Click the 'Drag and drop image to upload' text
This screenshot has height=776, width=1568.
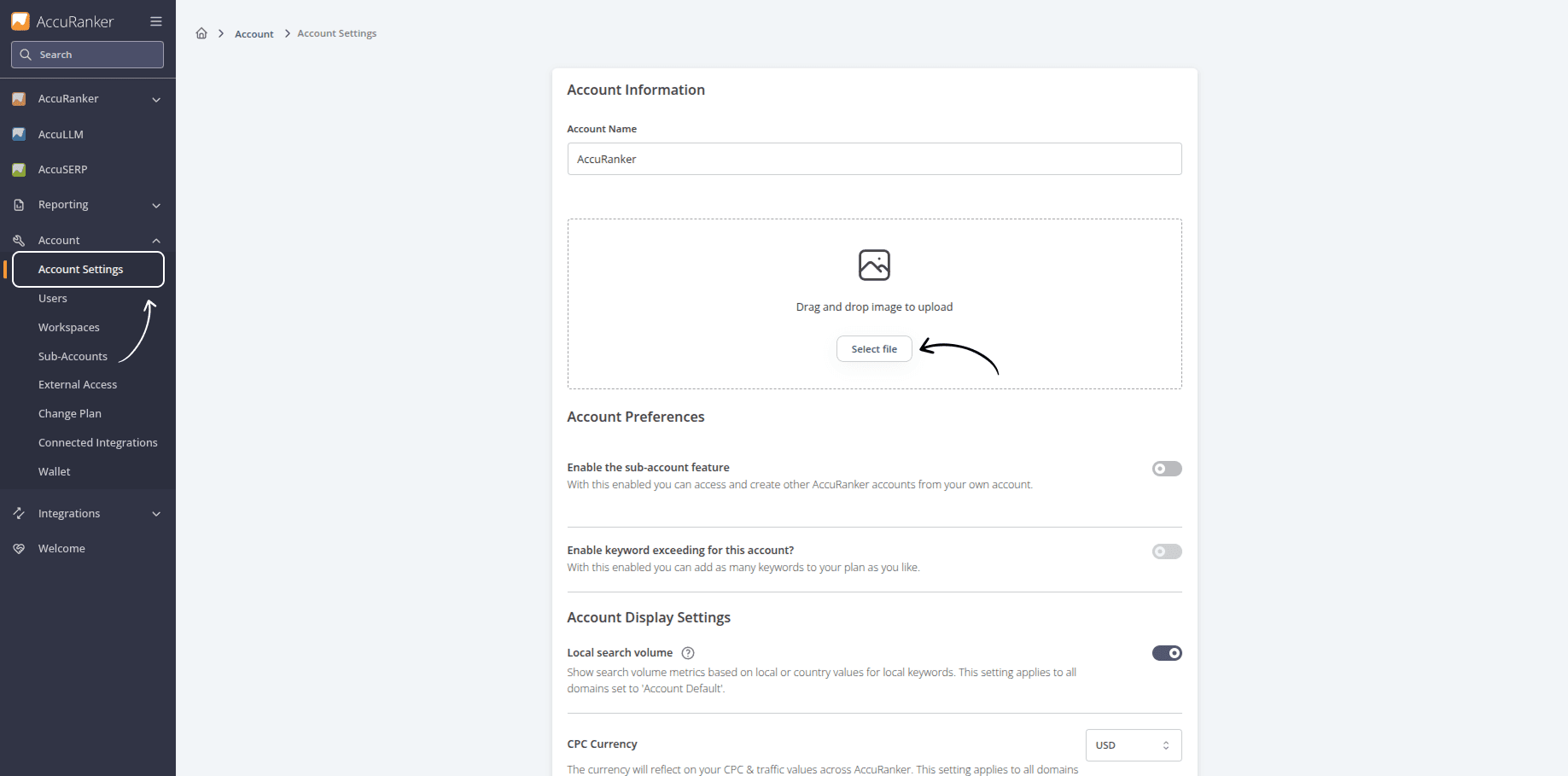874,307
